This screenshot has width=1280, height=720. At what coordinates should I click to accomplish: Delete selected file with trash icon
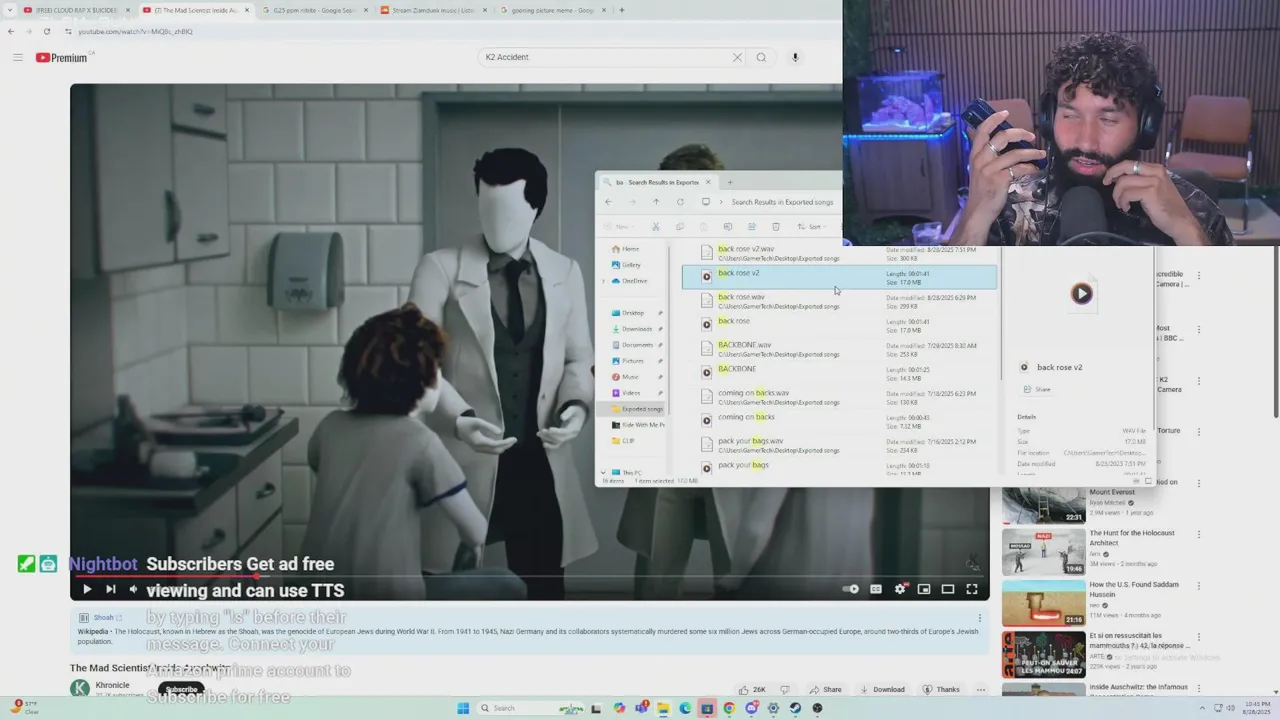[x=776, y=227]
